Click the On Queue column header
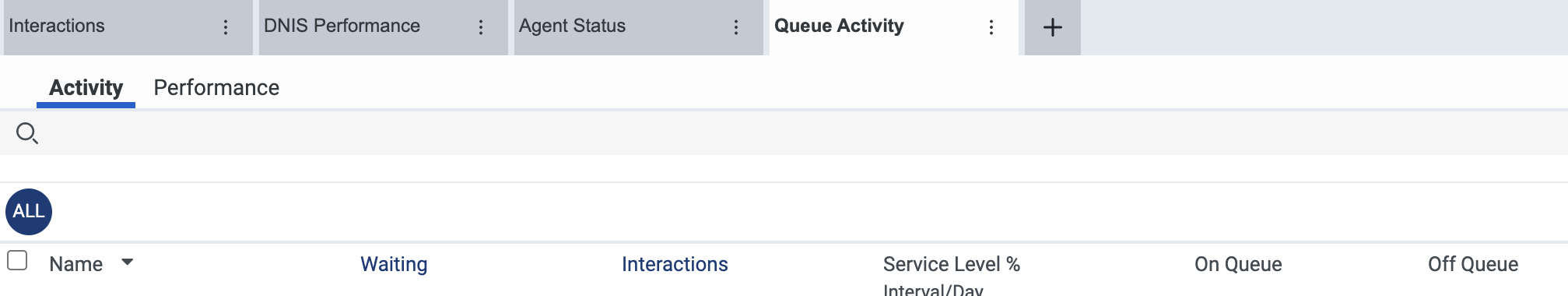Viewport: 1568px width, 296px height. point(1238,264)
